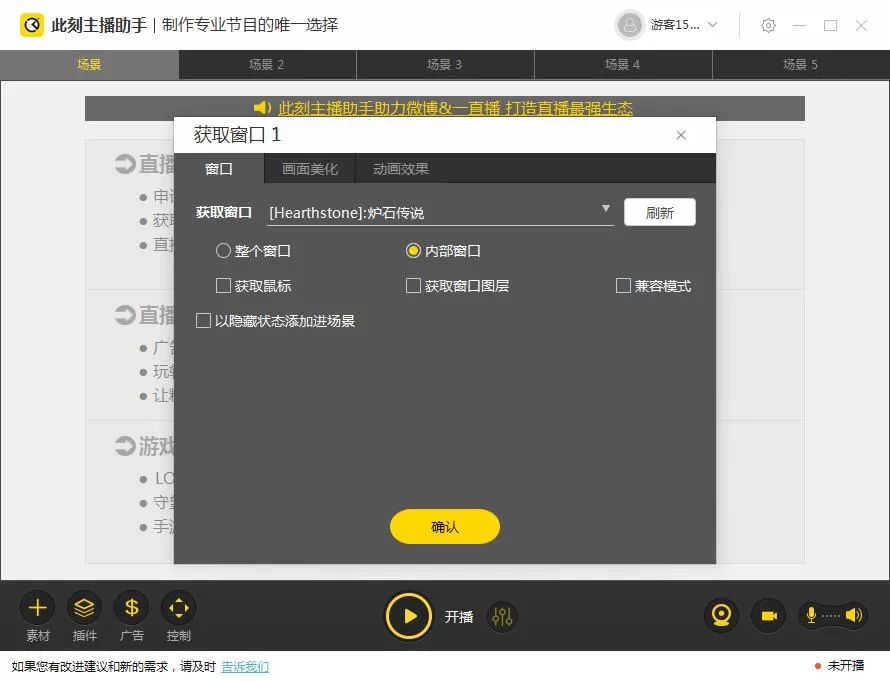This screenshot has height=681, width=890.
Task: Enable the 获取窗口图层 checkbox
Action: click(413, 285)
